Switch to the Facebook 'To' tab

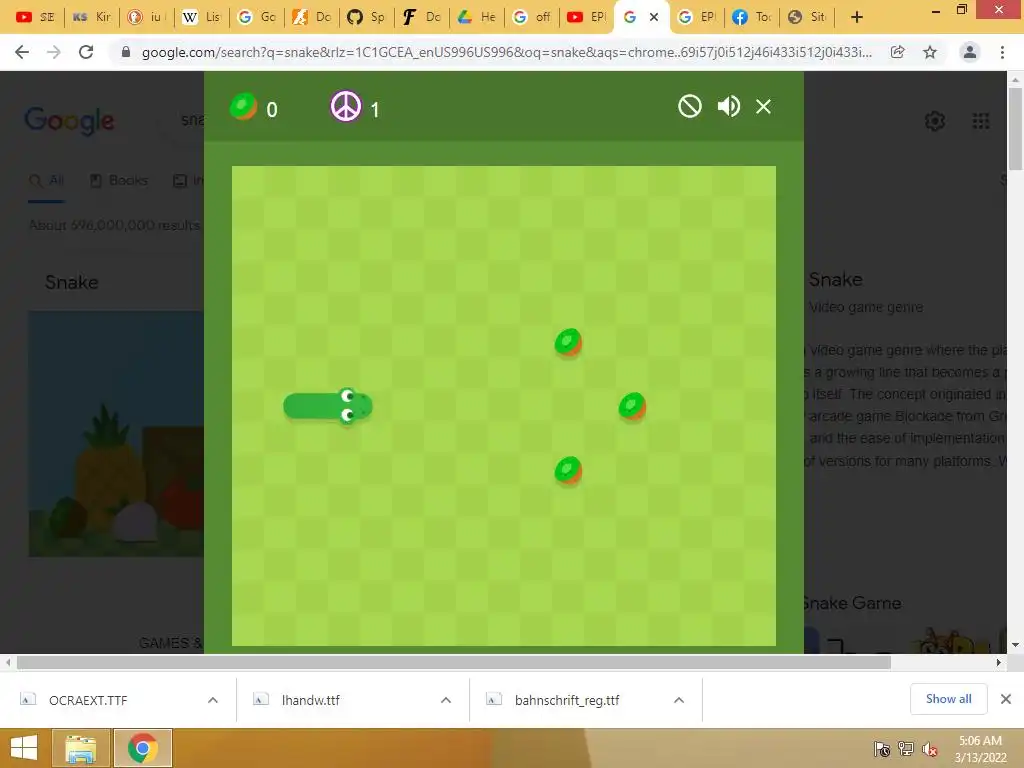752,17
